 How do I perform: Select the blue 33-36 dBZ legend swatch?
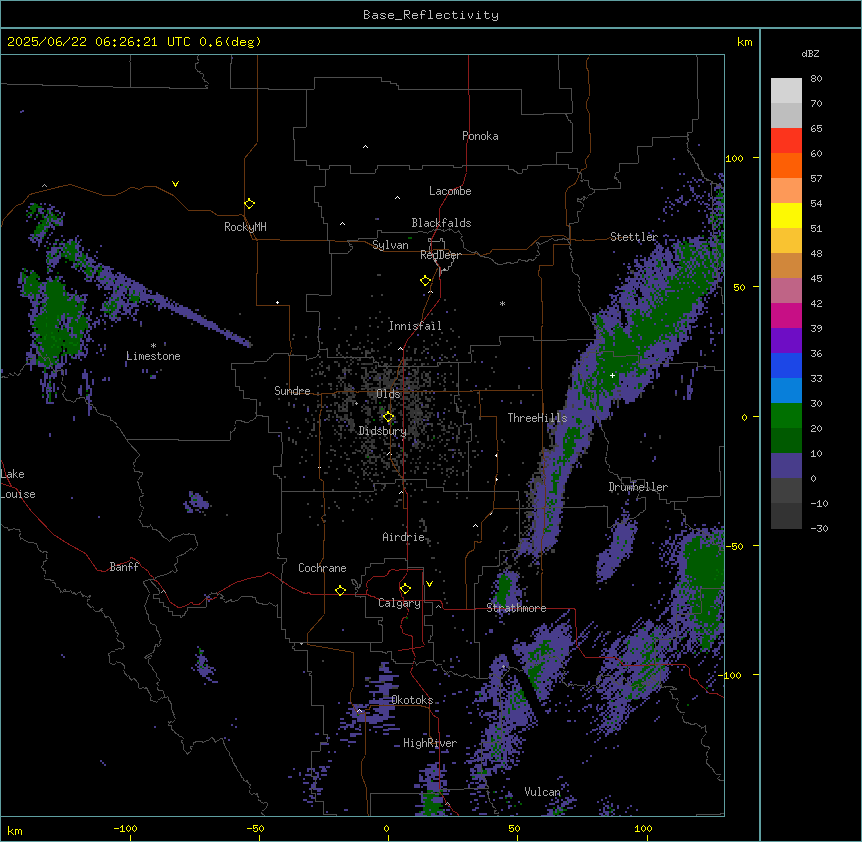786,365
